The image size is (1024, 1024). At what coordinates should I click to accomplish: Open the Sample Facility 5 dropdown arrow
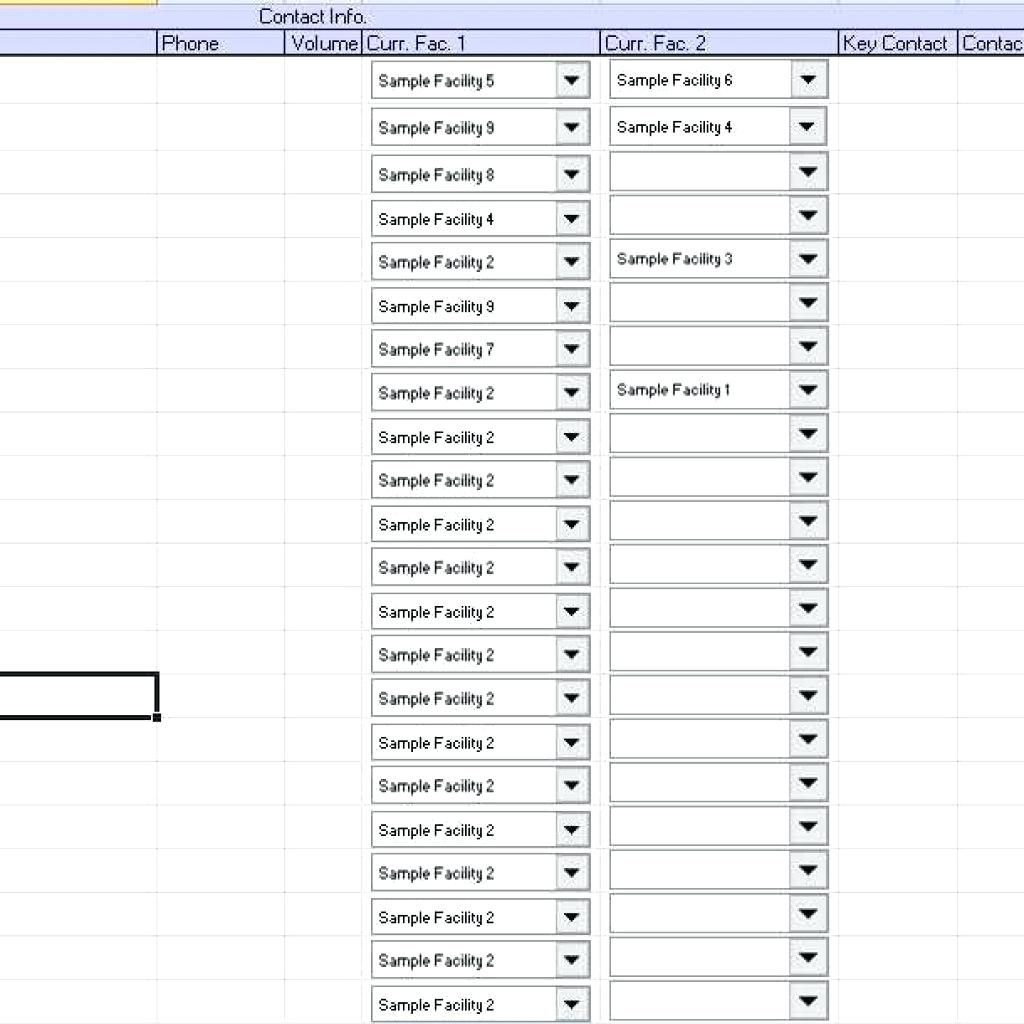[x=572, y=80]
